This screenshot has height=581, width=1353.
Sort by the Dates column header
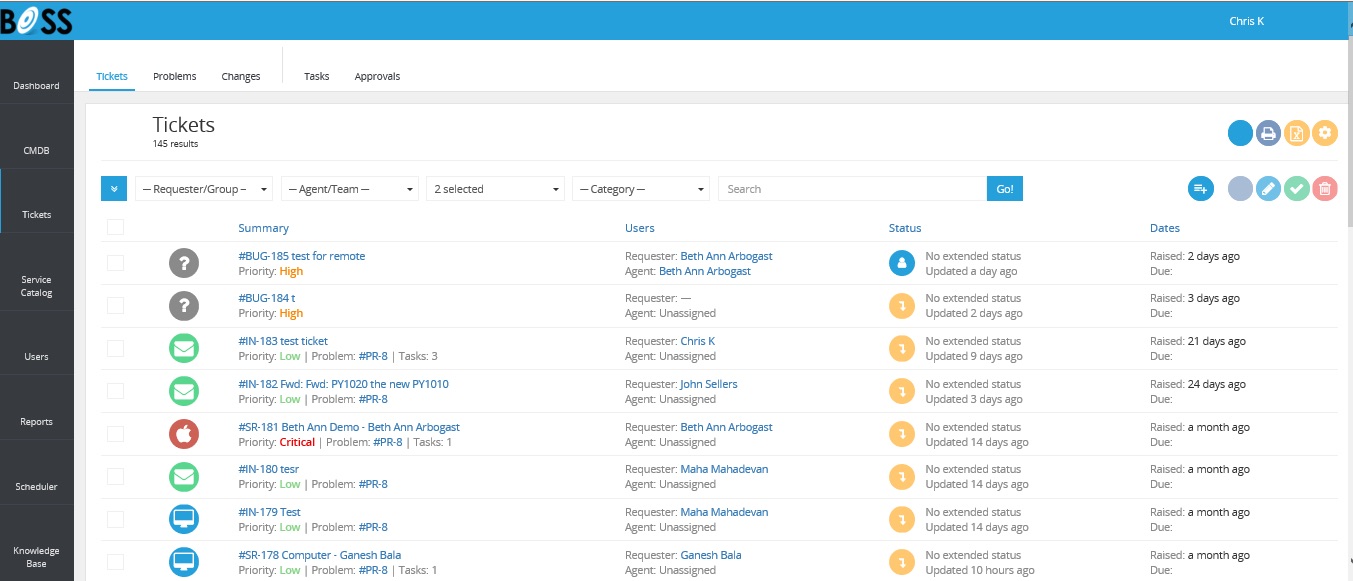coord(1165,228)
